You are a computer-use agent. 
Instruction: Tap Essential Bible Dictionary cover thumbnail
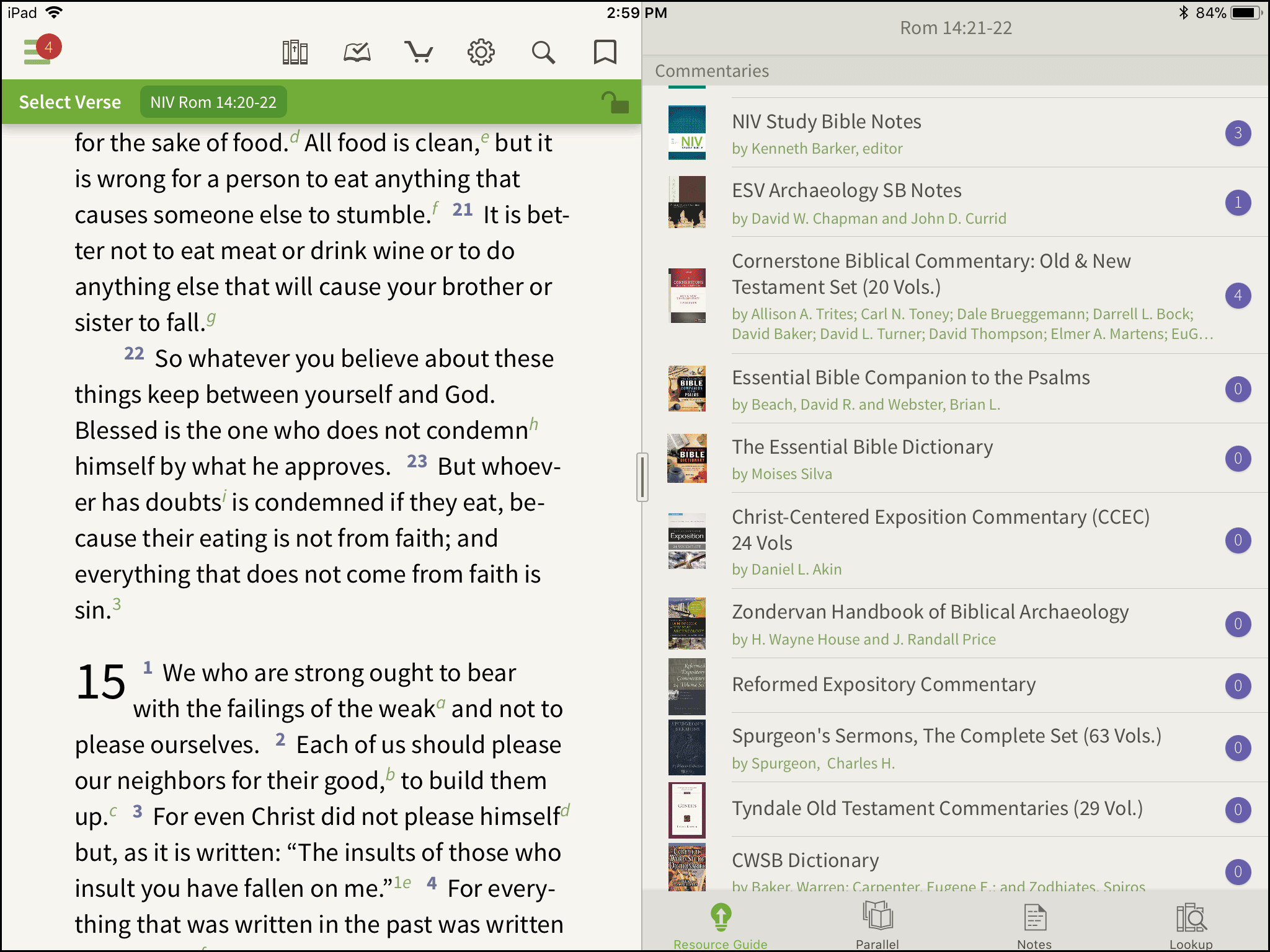tap(687, 459)
